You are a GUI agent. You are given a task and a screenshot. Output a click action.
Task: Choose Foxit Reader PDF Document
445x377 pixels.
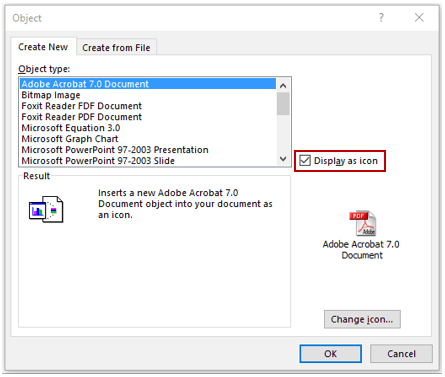(x=148, y=117)
